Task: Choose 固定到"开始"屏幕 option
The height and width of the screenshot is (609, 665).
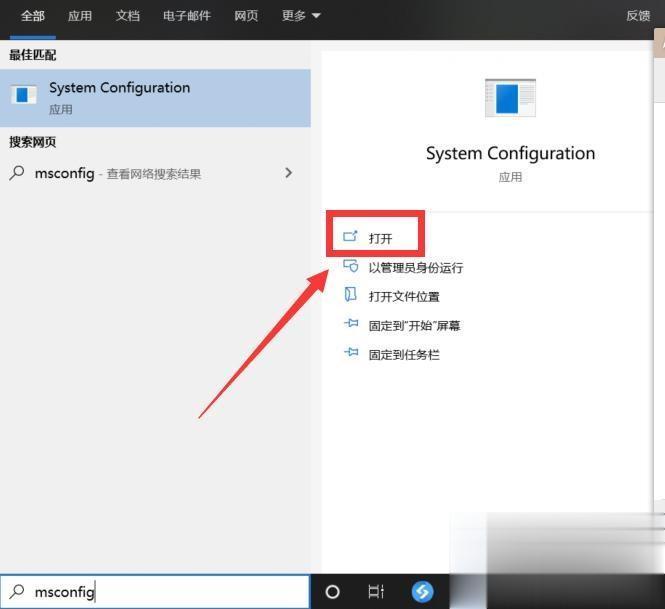Action: coord(414,326)
